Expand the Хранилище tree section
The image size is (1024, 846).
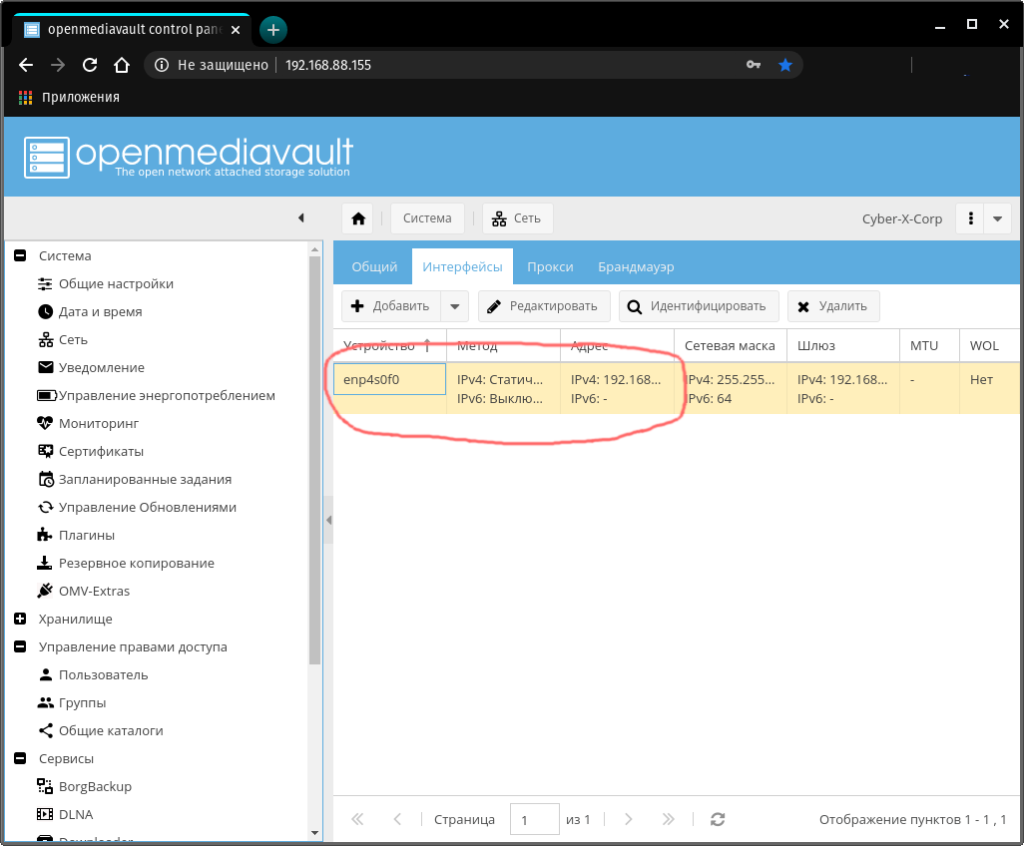coord(20,619)
